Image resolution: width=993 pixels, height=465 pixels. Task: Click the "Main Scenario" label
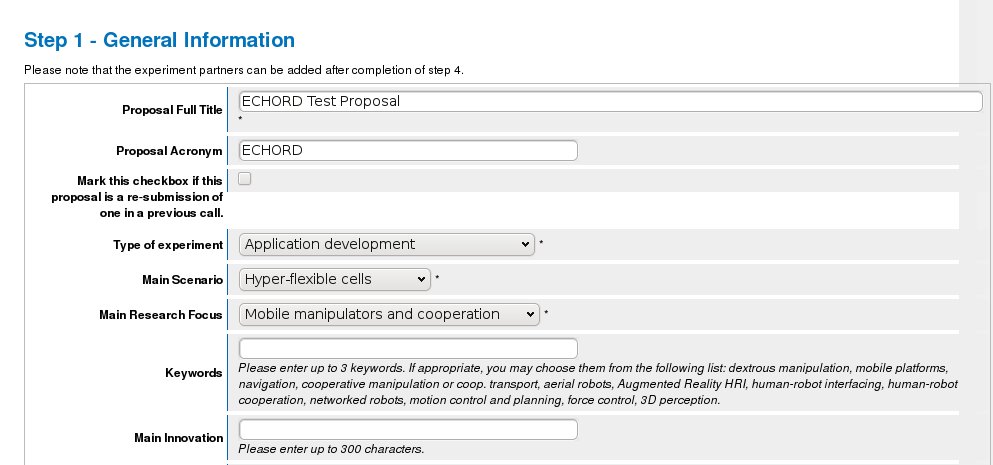[x=182, y=280]
